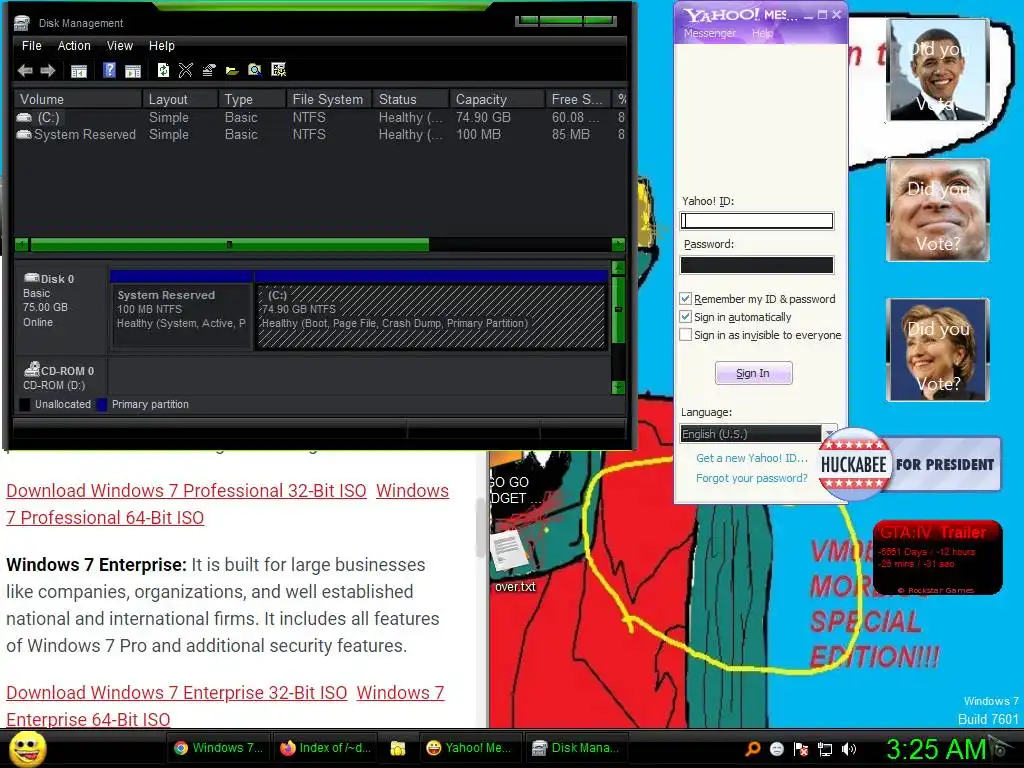Click the Properties toolbar icon
The image size is (1024, 768).
(x=208, y=70)
